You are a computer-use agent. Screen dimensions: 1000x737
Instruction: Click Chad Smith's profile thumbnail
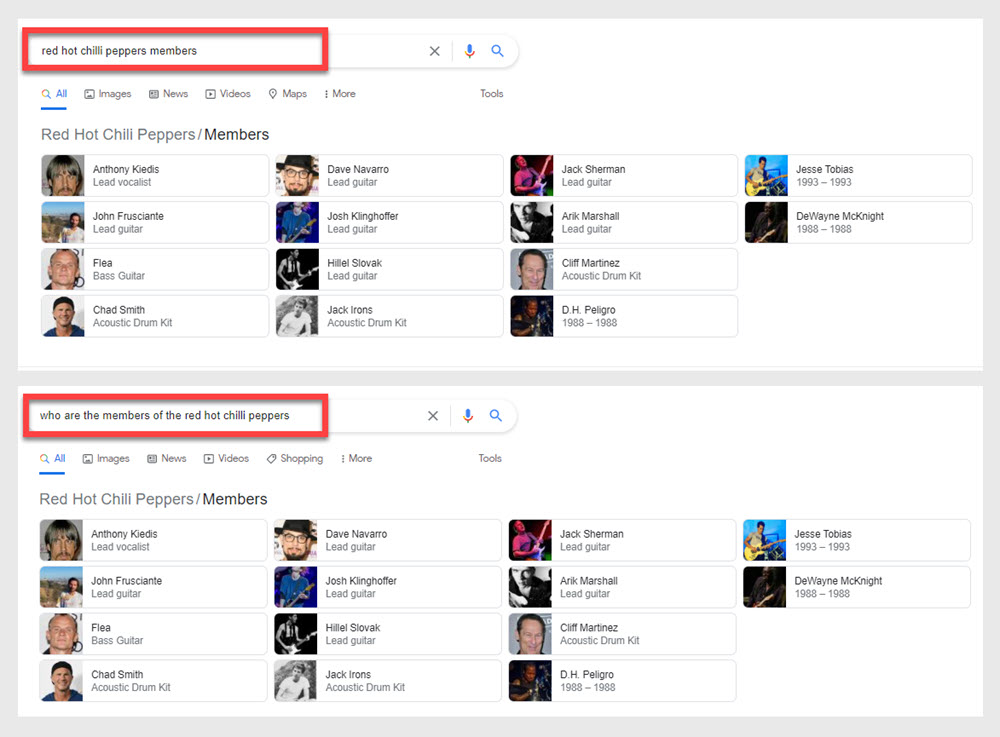[62, 316]
